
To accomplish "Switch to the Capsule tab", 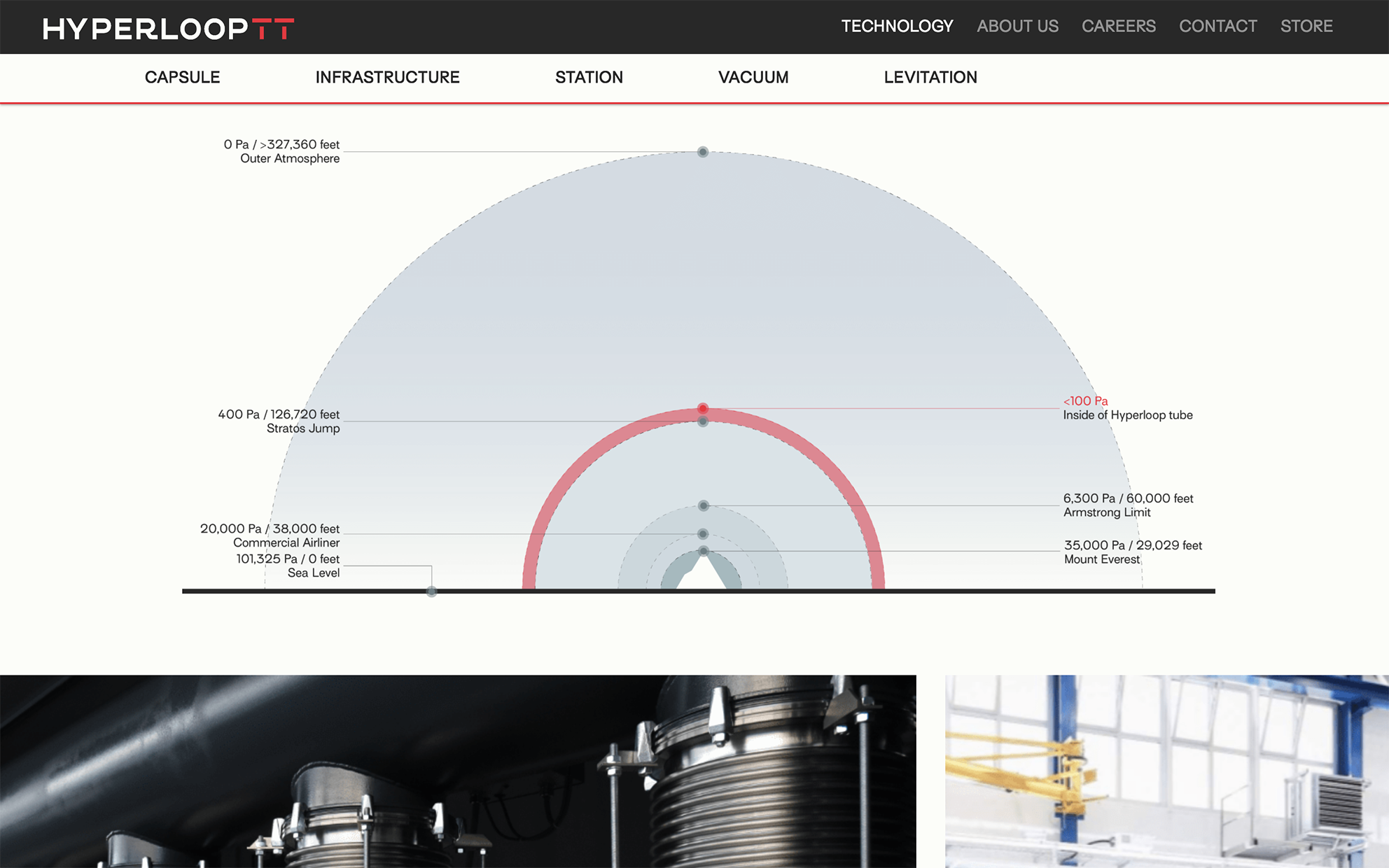I will coord(182,78).
